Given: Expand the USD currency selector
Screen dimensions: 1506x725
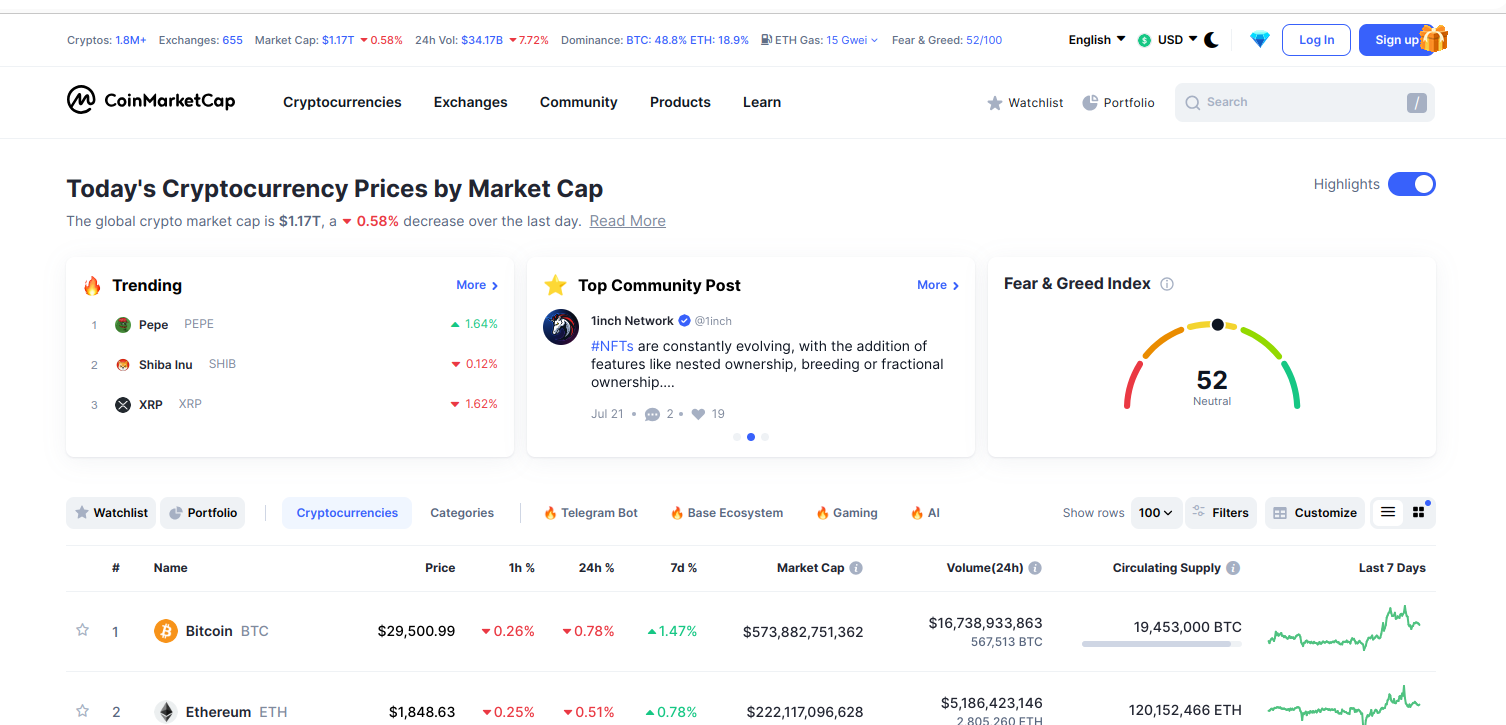Looking at the screenshot, I should pyautogui.click(x=1168, y=40).
